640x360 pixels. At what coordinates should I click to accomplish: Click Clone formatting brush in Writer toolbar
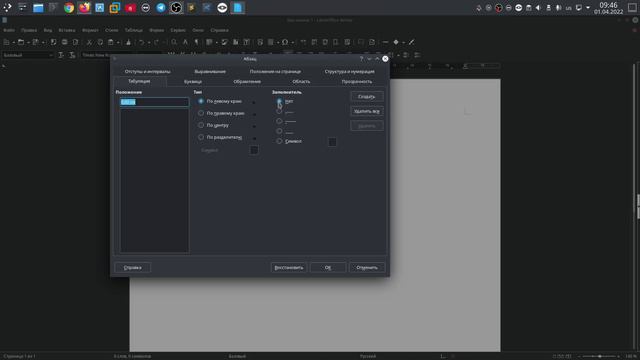click(128, 42)
